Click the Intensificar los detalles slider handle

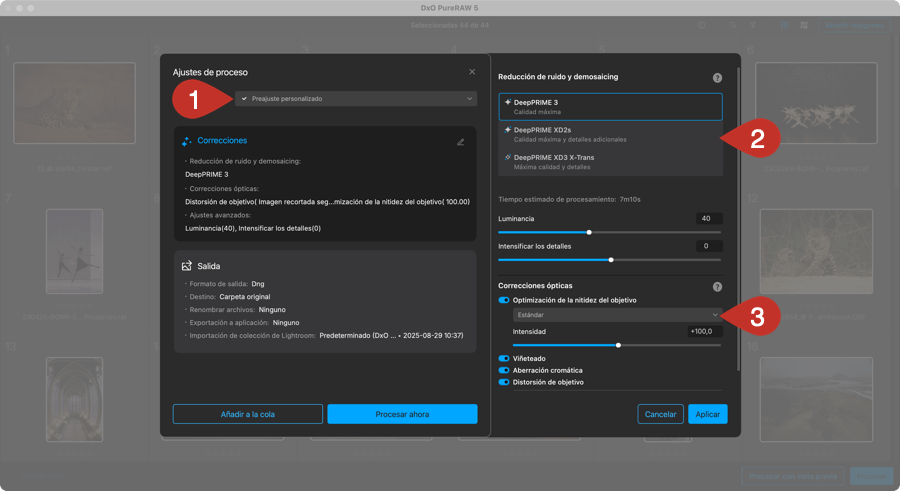(611, 260)
